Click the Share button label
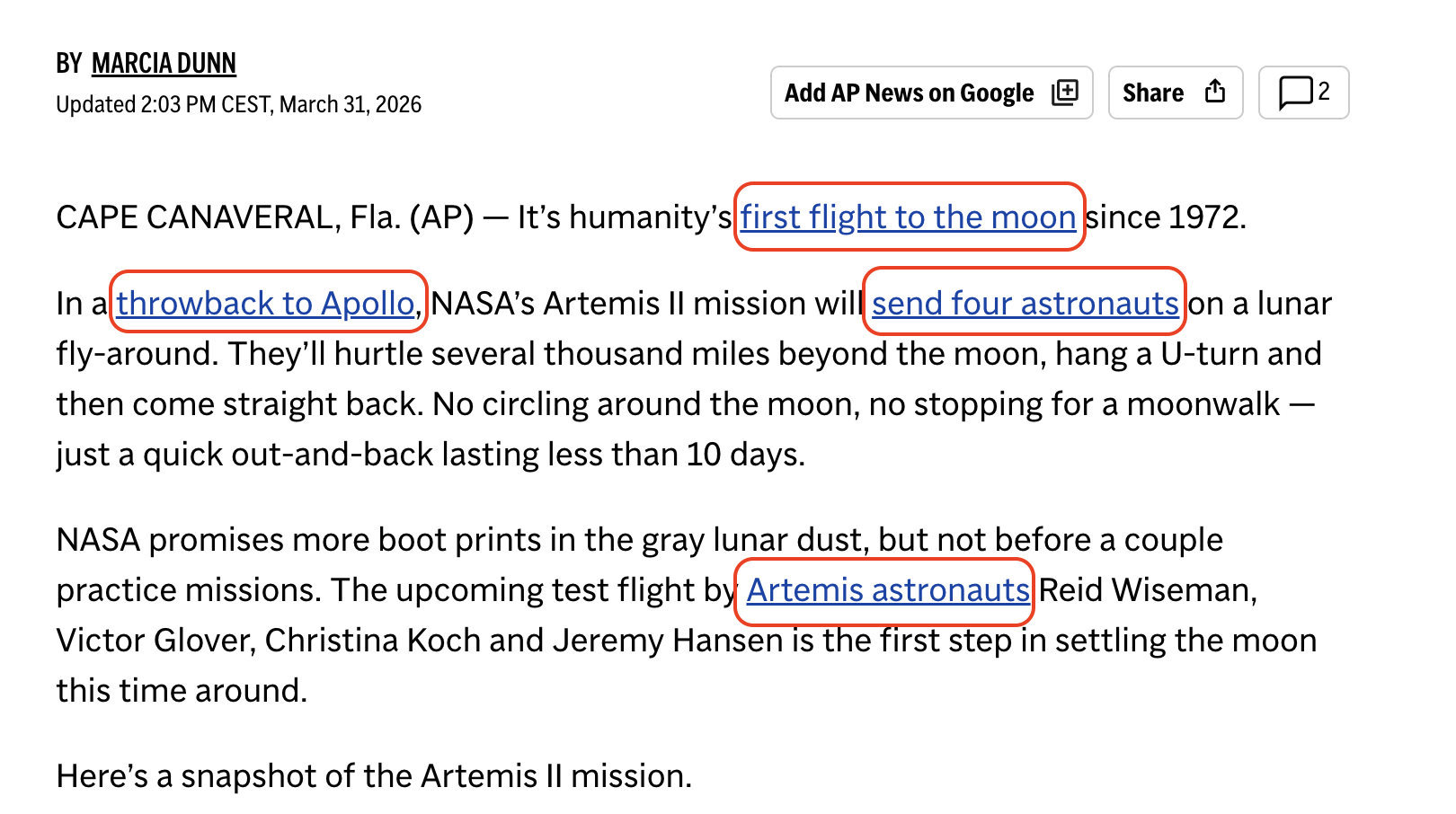 1152,93
